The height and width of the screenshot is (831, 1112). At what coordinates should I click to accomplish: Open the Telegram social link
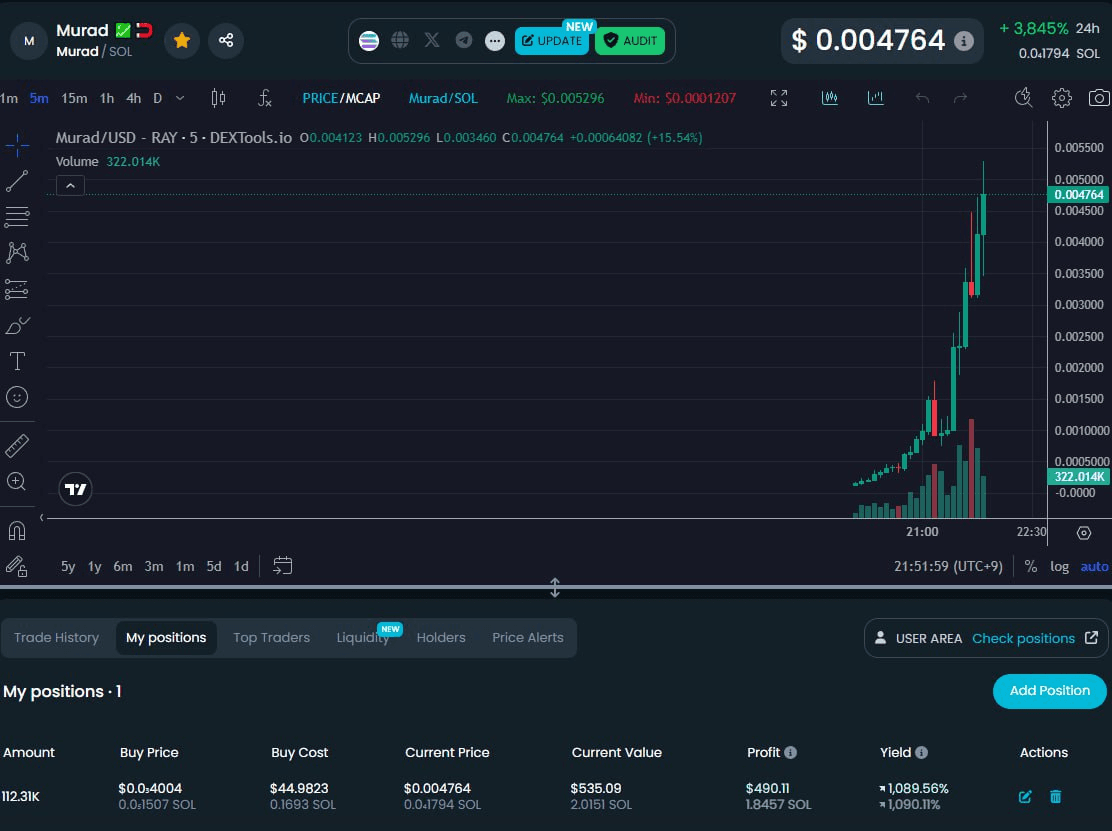464,40
